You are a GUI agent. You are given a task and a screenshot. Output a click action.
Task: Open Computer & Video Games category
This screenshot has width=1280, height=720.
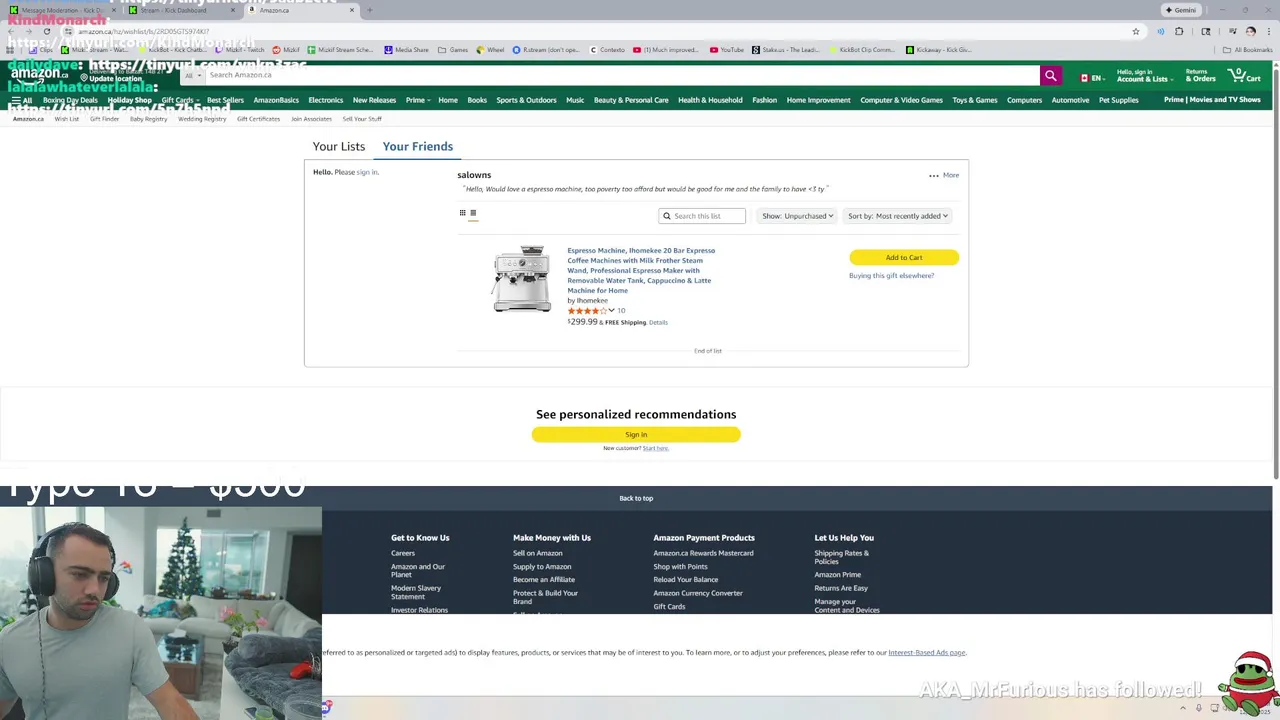click(x=901, y=100)
